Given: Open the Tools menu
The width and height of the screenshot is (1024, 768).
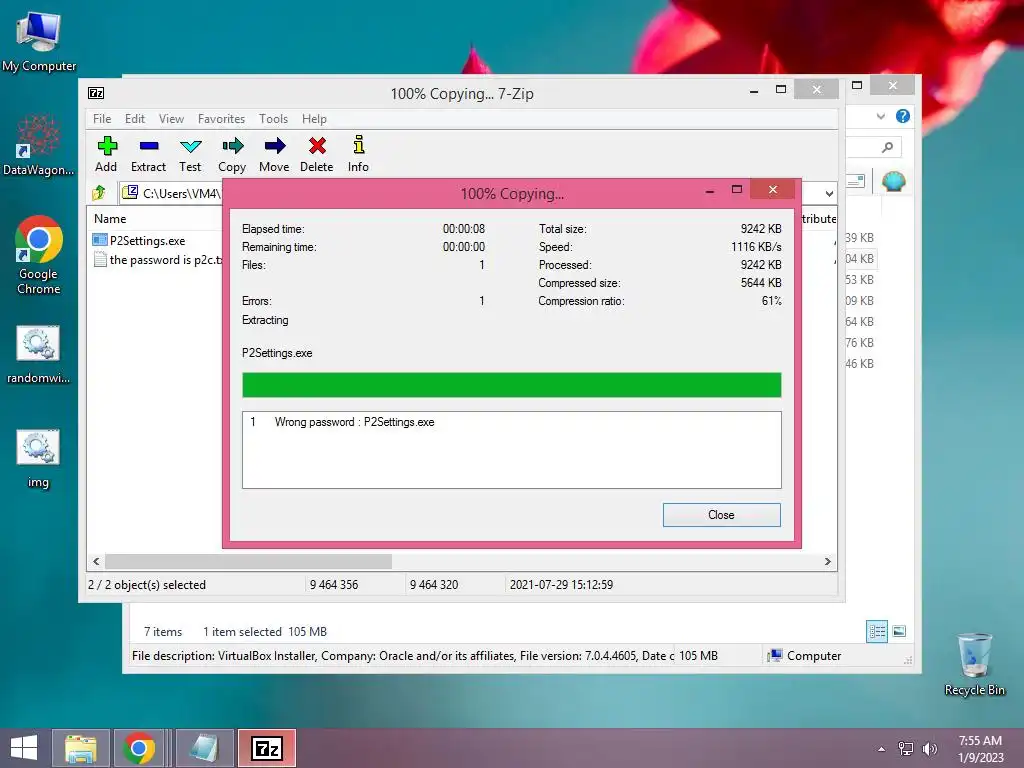Looking at the screenshot, I should point(273,119).
